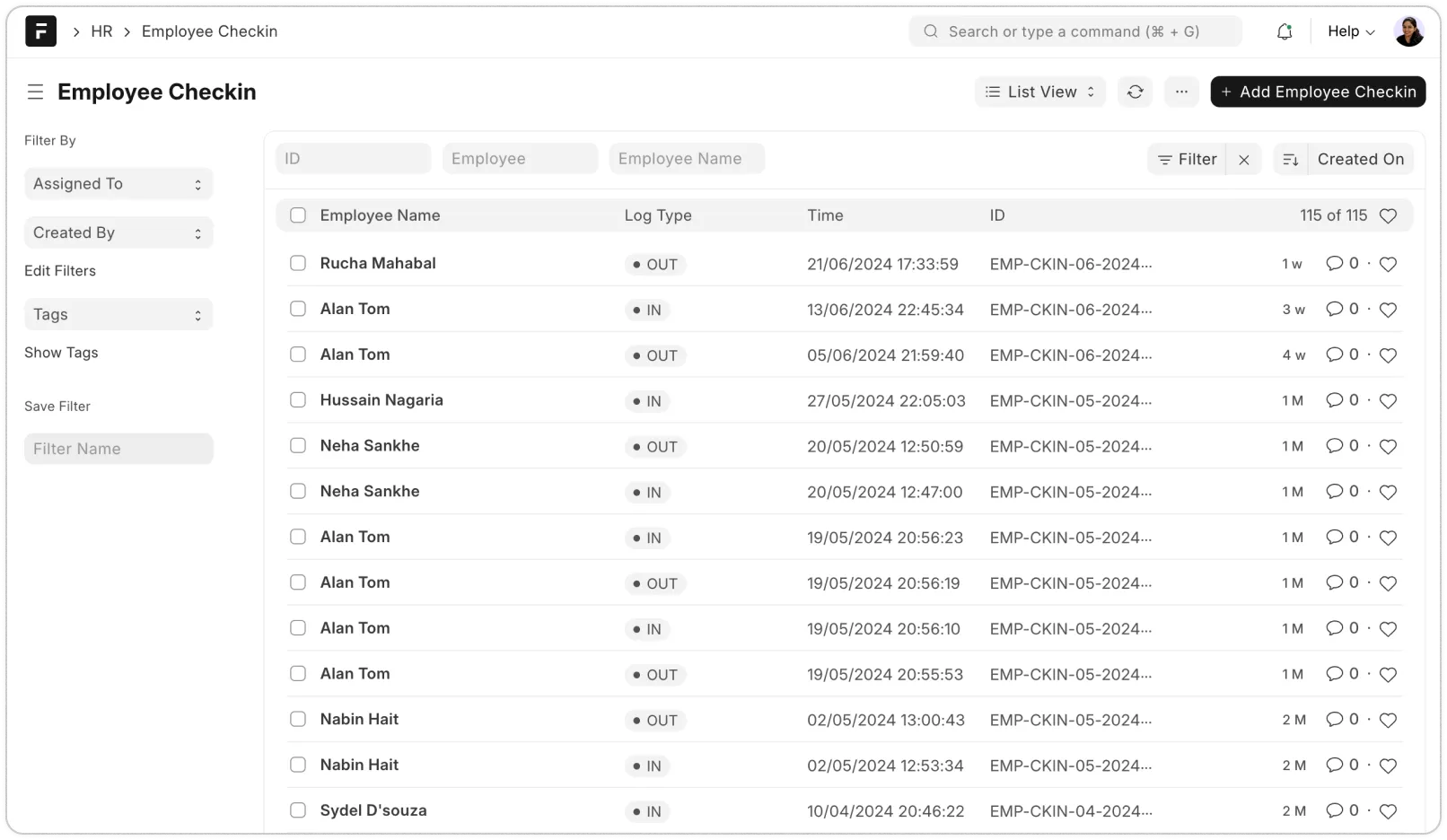Go to HR in the breadcrumb

[x=101, y=31]
